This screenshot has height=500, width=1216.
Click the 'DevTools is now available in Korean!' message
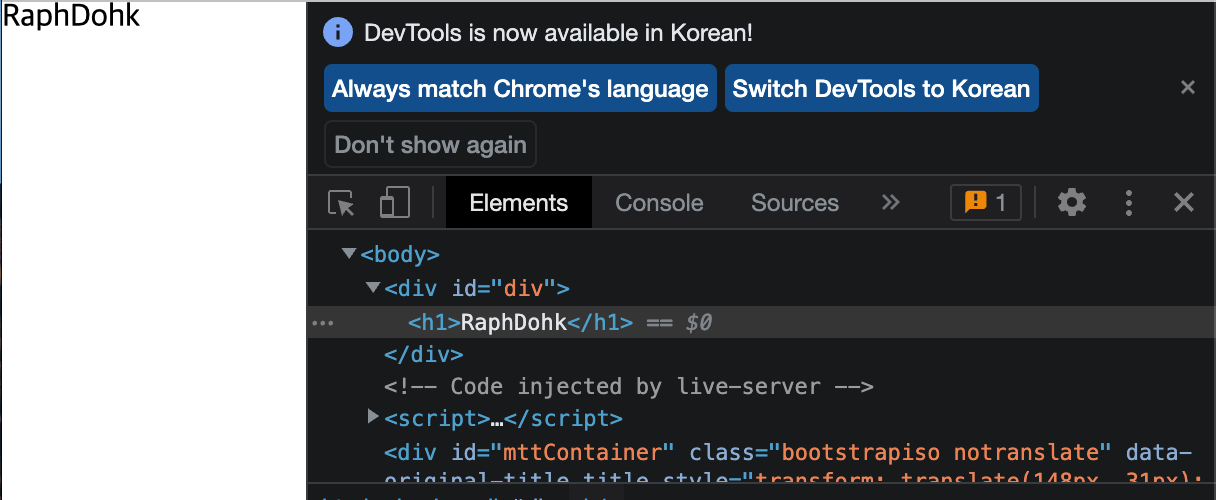(x=558, y=33)
